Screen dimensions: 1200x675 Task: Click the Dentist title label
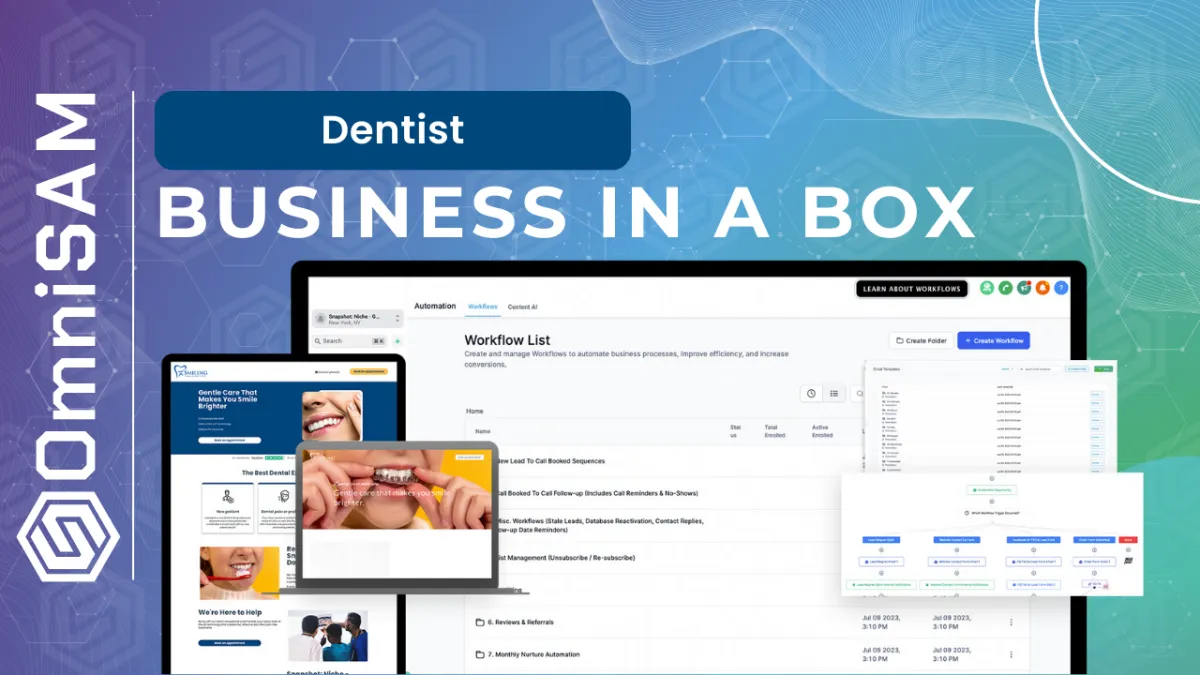(392, 130)
